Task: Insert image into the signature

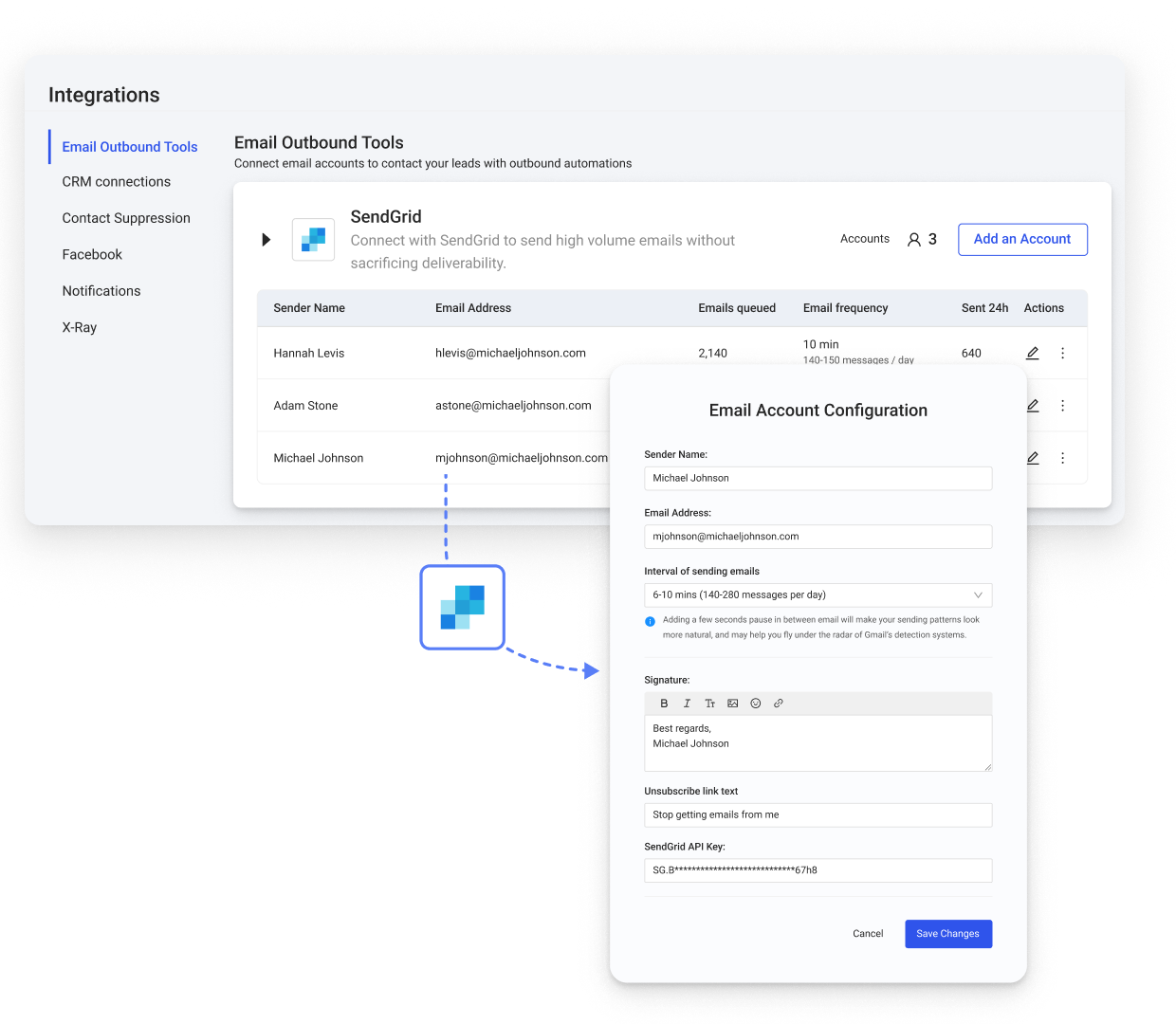Action: tap(732, 704)
